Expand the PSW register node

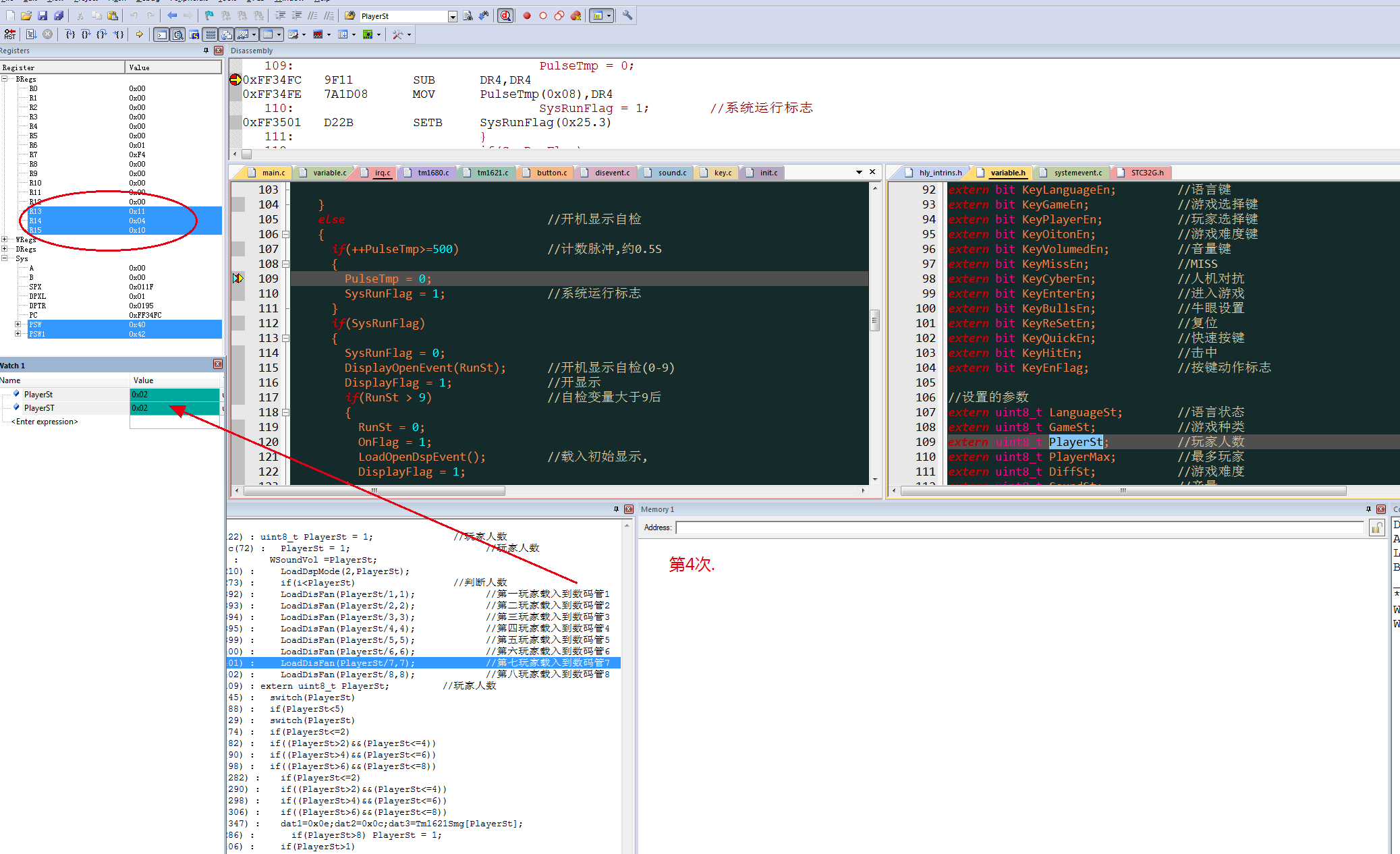pyautogui.click(x=18, y=324)
